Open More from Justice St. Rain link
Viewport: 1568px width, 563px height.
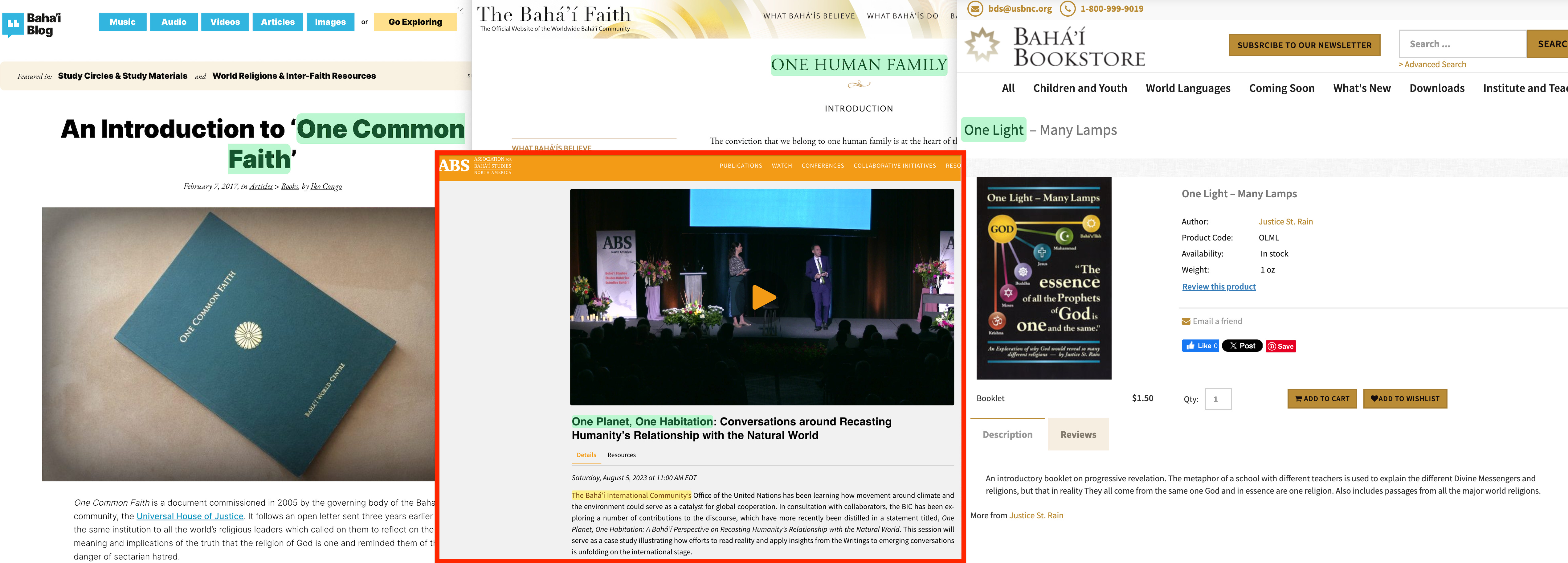coord(1036,516)
